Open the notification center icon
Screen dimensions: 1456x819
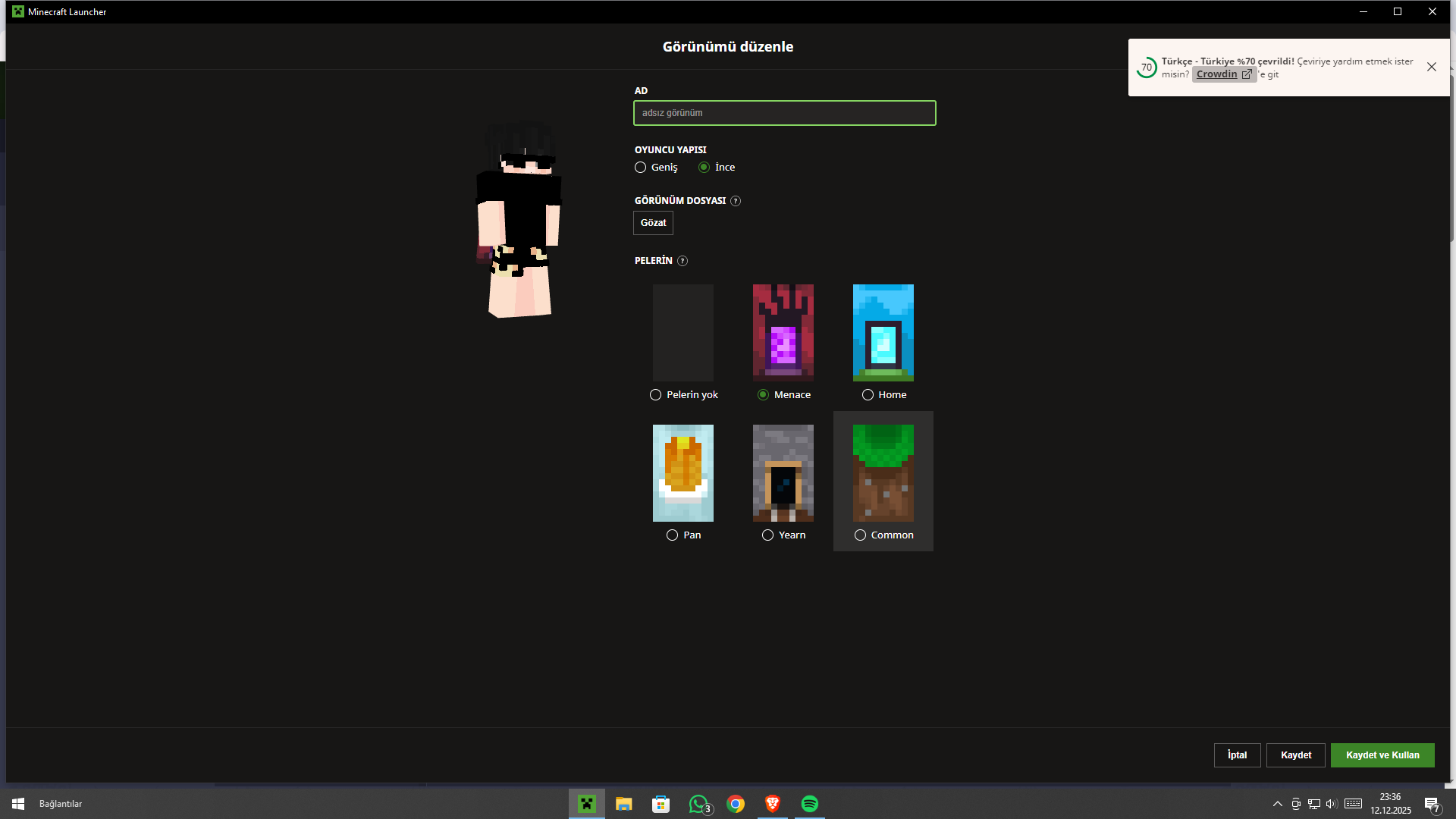(1432, 805)
